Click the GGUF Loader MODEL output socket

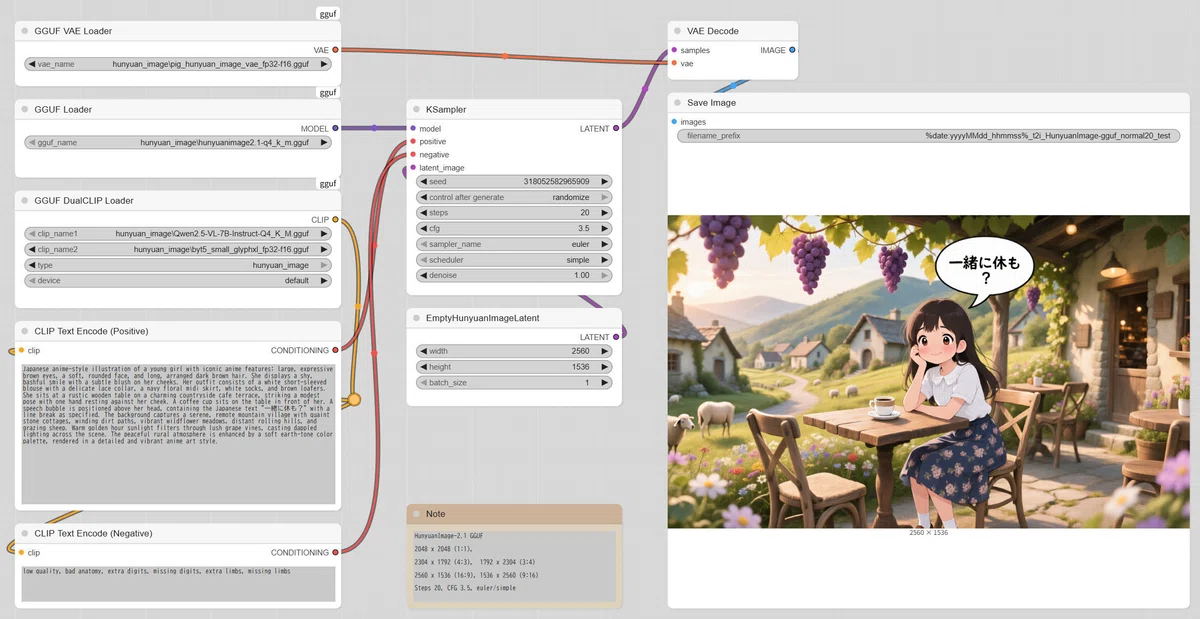point(335,128)
